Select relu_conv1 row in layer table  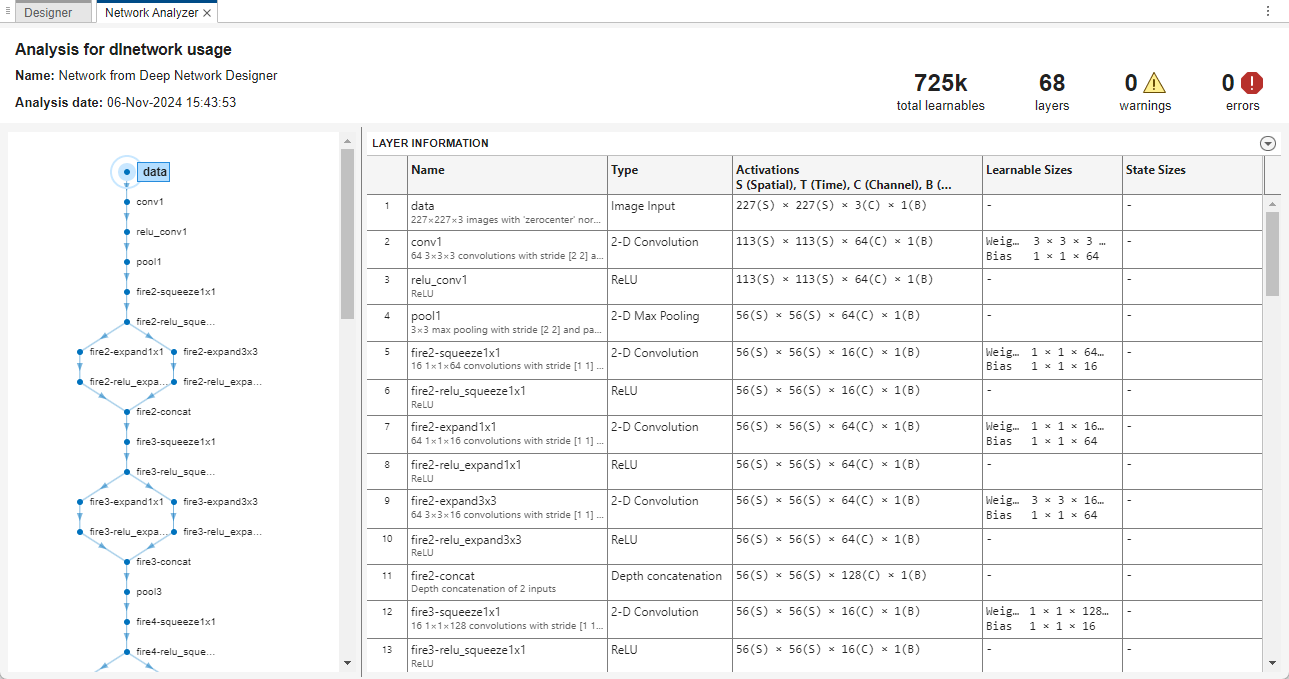pos(815,286)
